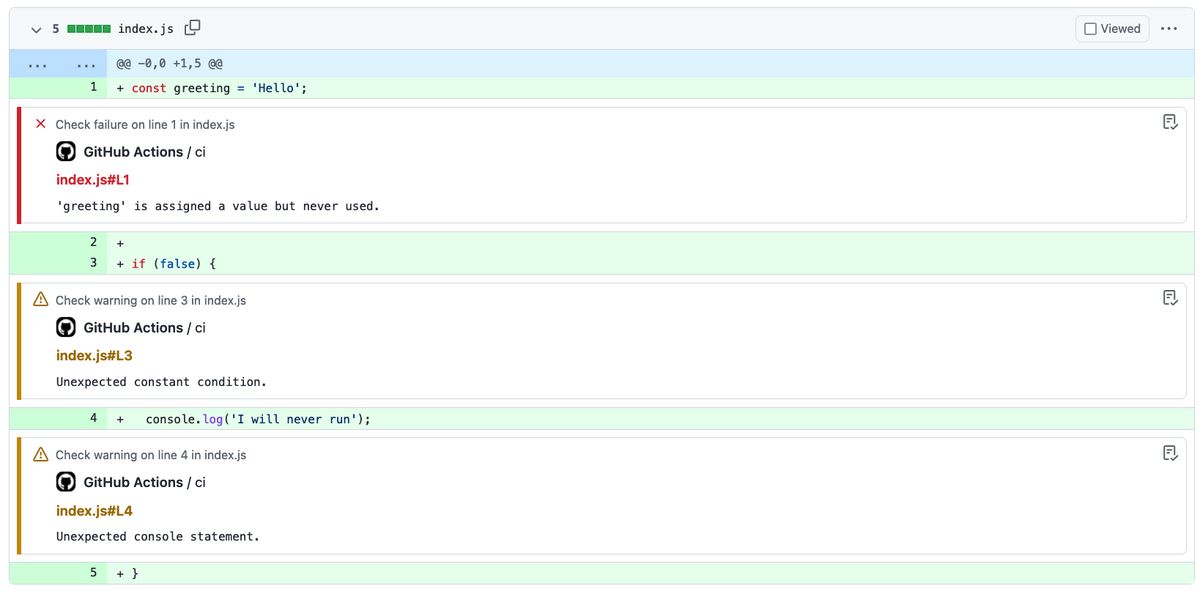Select diff line number 3
1200x591 pixels.
93,263
